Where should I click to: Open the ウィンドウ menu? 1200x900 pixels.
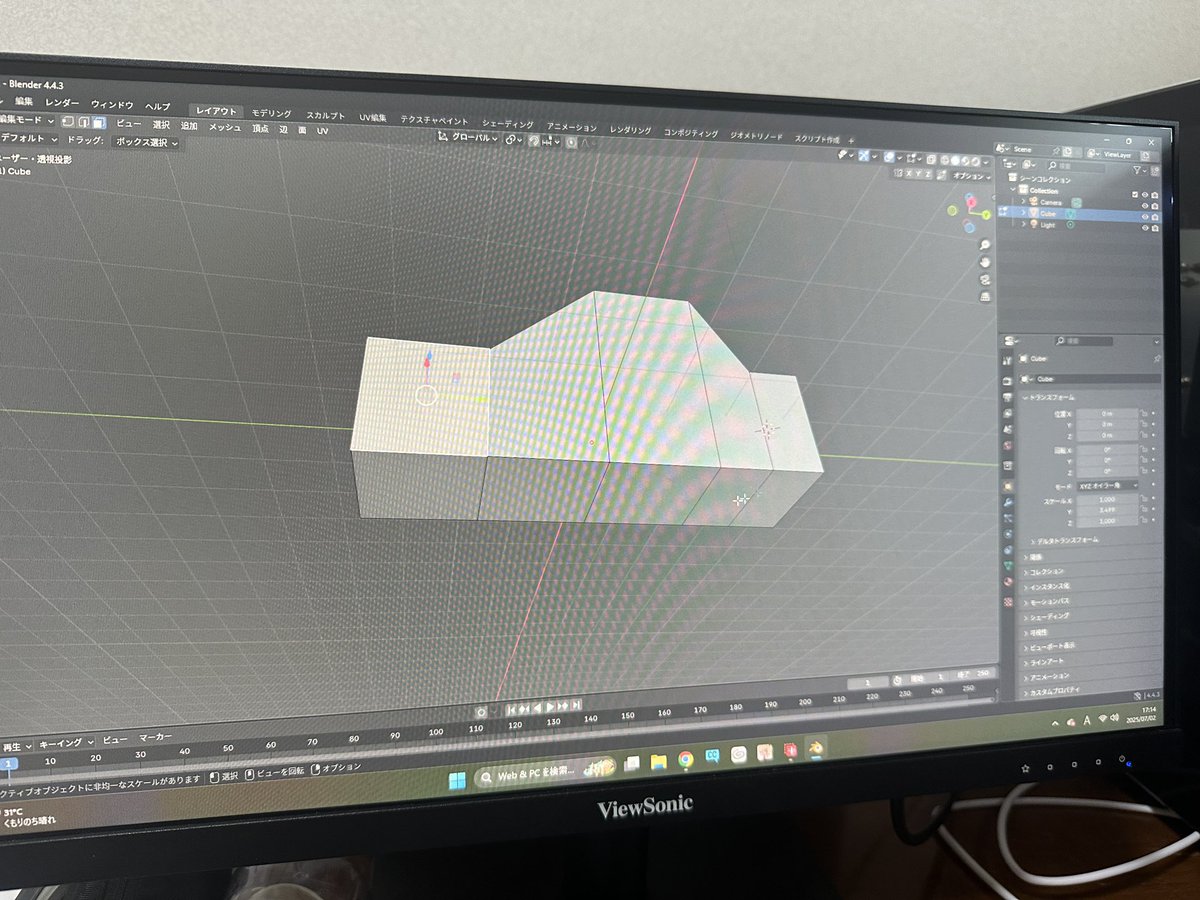pyautogui.click(x=112, y=105)
